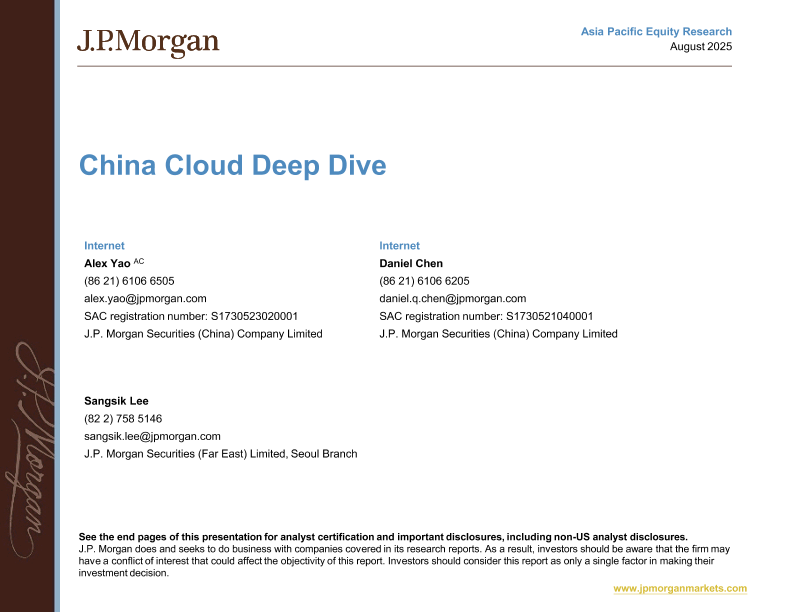Click the August 2025 date text

[700, 47]
